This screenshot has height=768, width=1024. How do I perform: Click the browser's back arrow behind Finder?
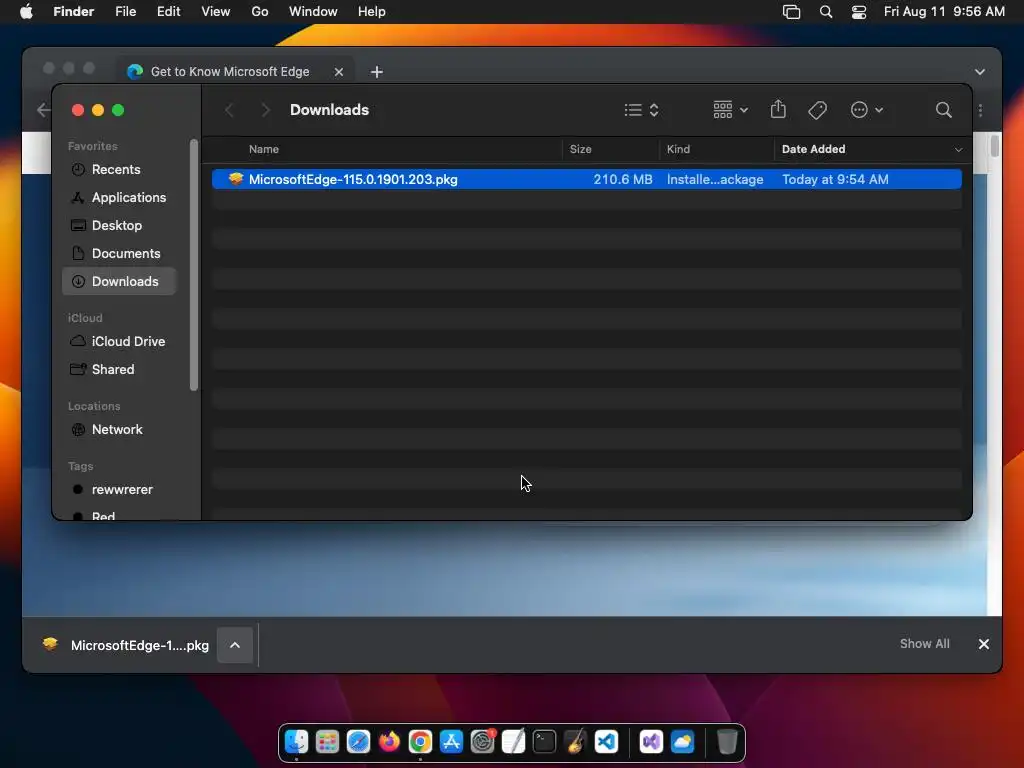coord(43,110)
